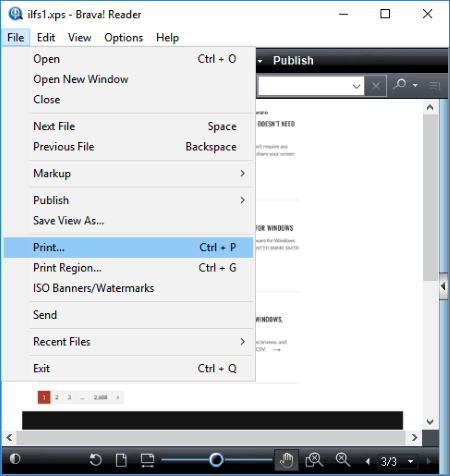450x476 pixels.
Task: Choose Send from the File menu
Action: click(x=128, y=315)
